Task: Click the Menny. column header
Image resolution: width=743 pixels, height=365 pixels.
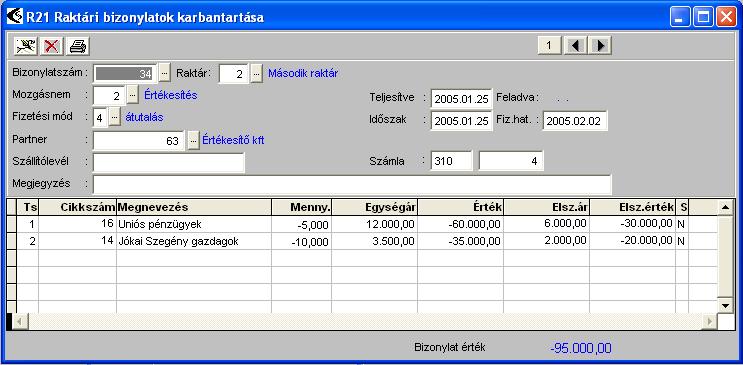Action: [x=301, y=207]
